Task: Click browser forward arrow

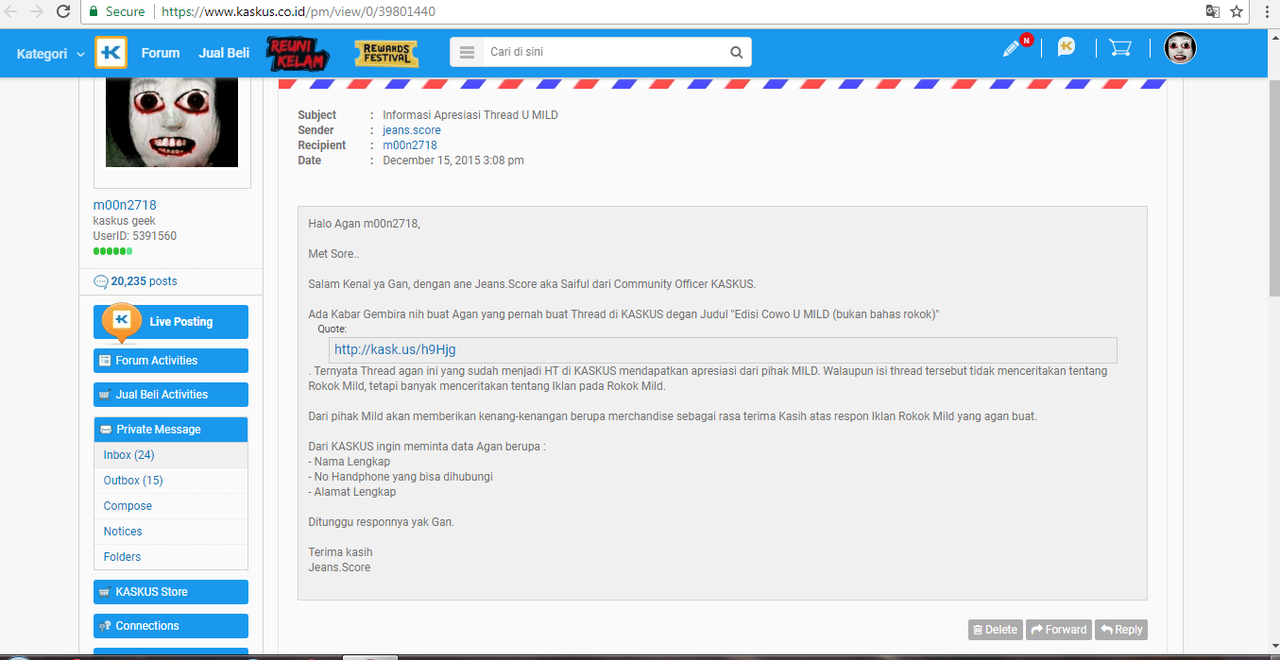Action: (x=37, y=12)
